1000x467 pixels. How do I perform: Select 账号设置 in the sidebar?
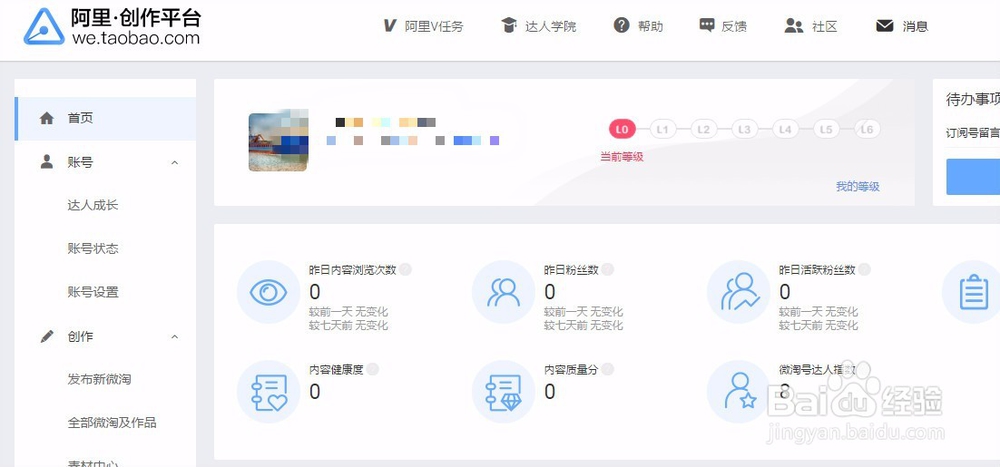pyautogui.click(x=93, y=292)
